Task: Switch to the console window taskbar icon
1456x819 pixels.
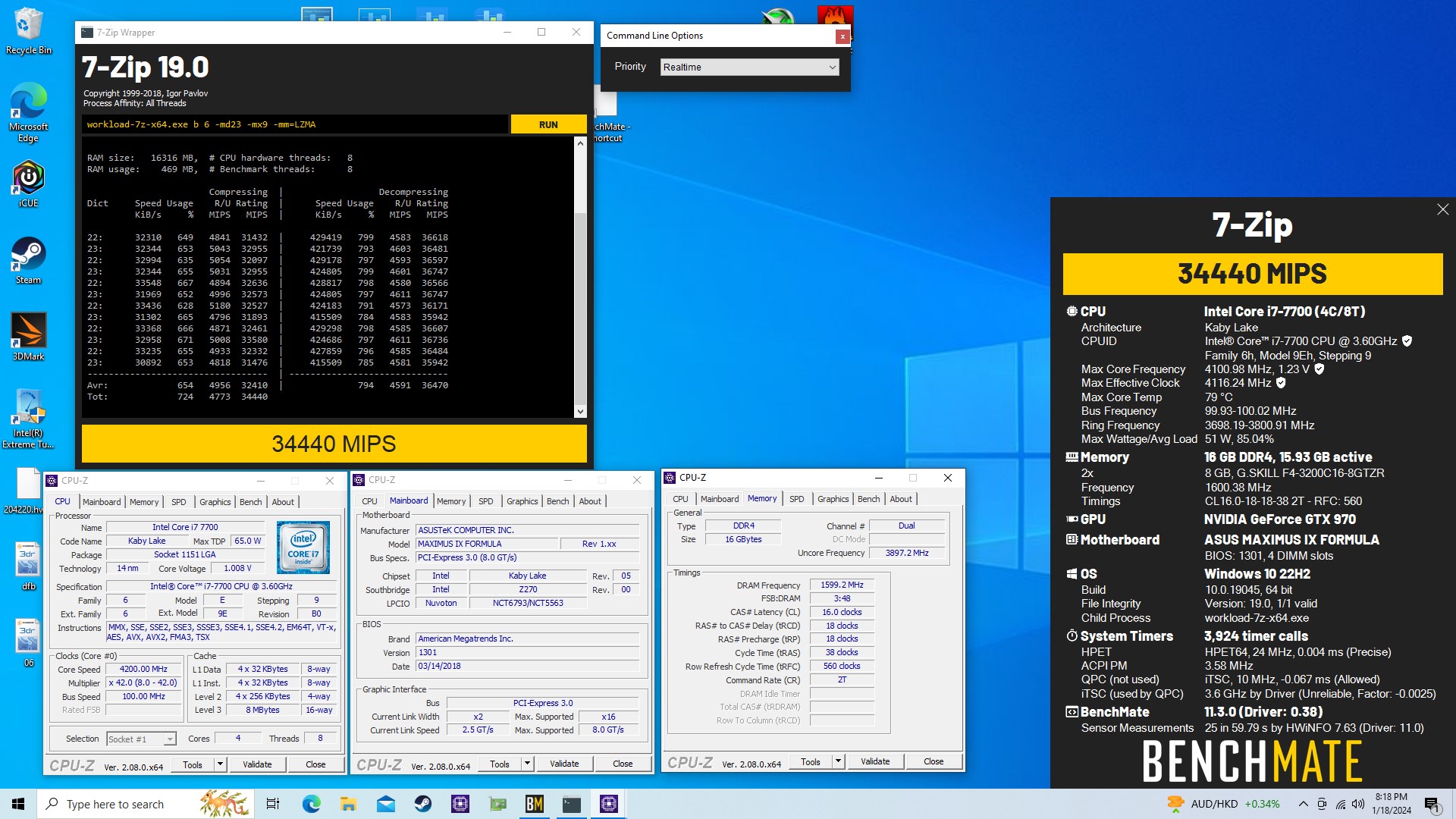Action: (x=571, y=804)
